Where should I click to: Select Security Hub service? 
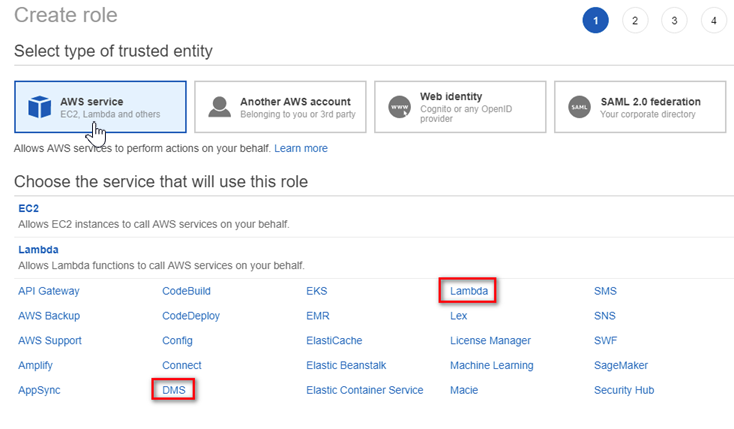coord(624,390)
